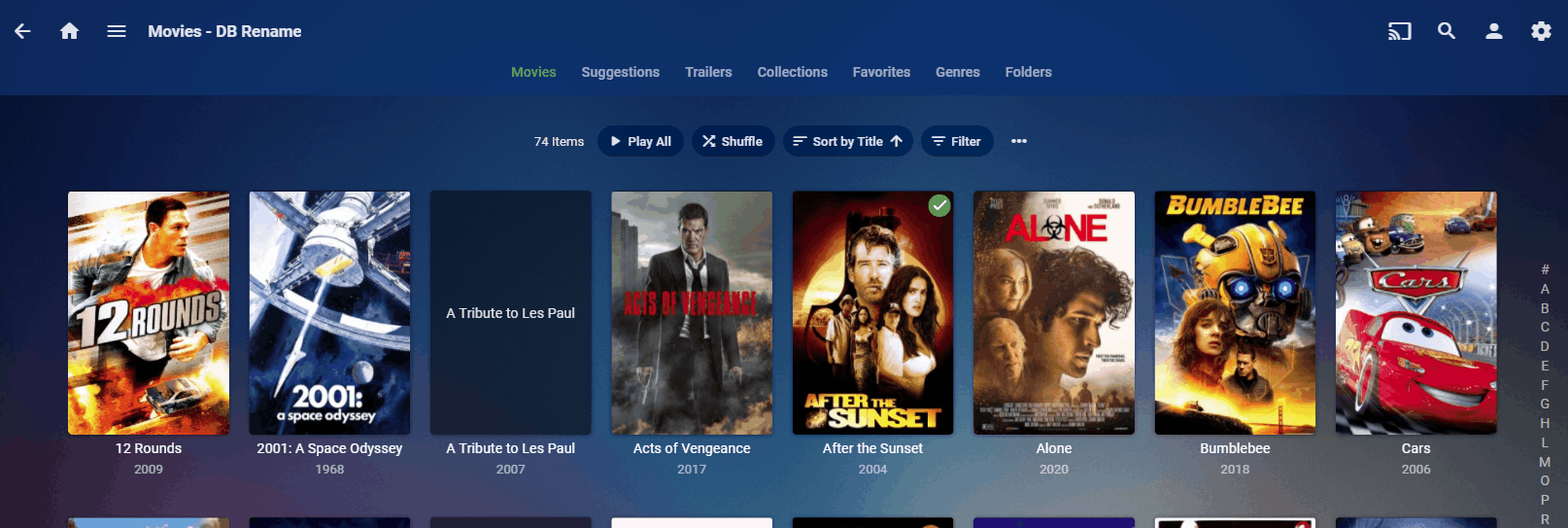
Task: Jump to letter E in alphabet picker
Action: pos(1545,366)
